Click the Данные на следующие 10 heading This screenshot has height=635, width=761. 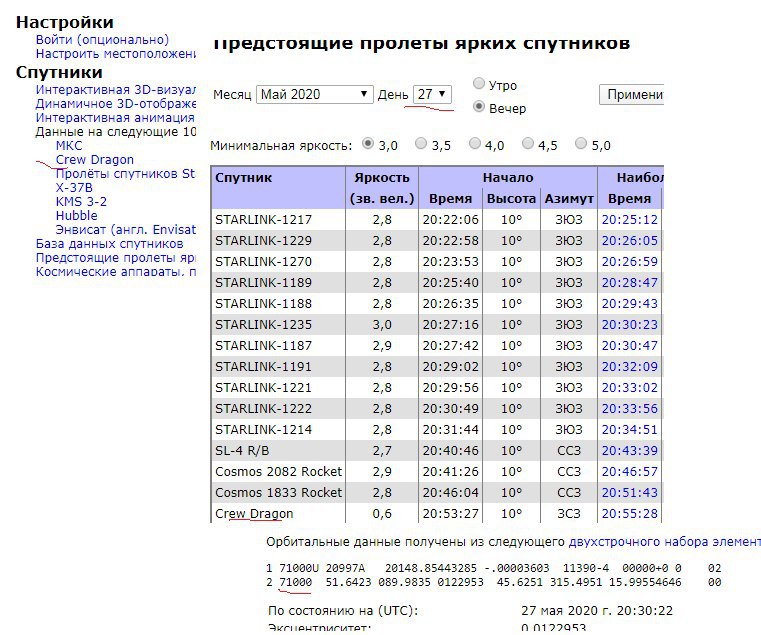coord(116,132)
